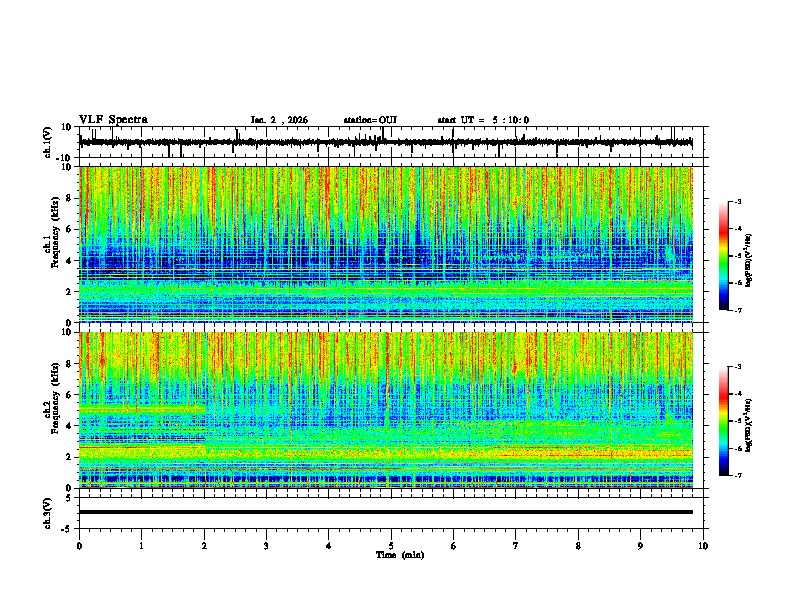
Task: Click the ch.1(V) waveform axis label
Action: [48, 142]
